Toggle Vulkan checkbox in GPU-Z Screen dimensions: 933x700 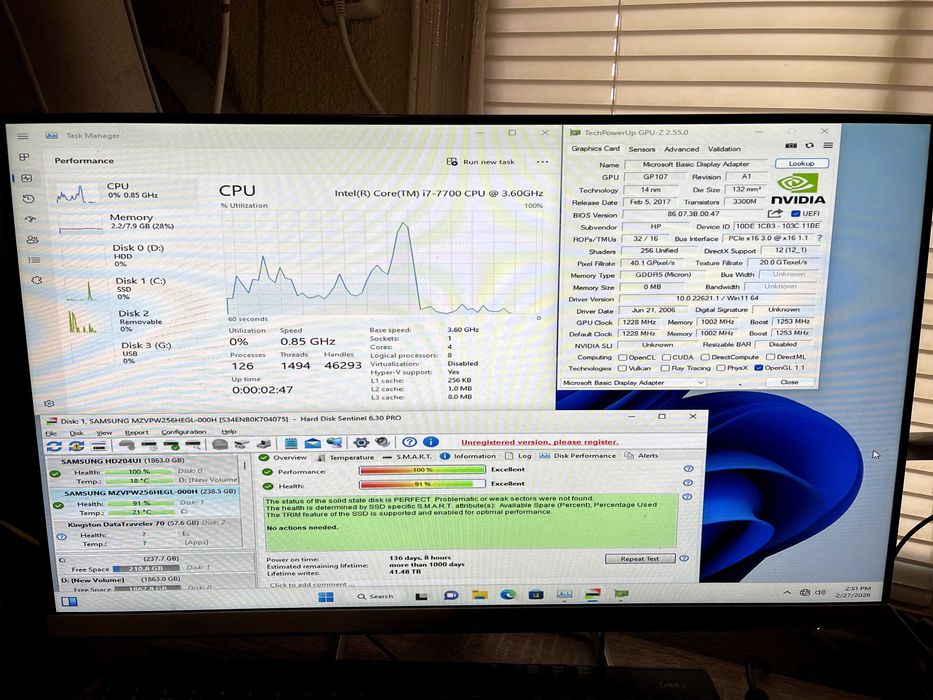[622, 368]
